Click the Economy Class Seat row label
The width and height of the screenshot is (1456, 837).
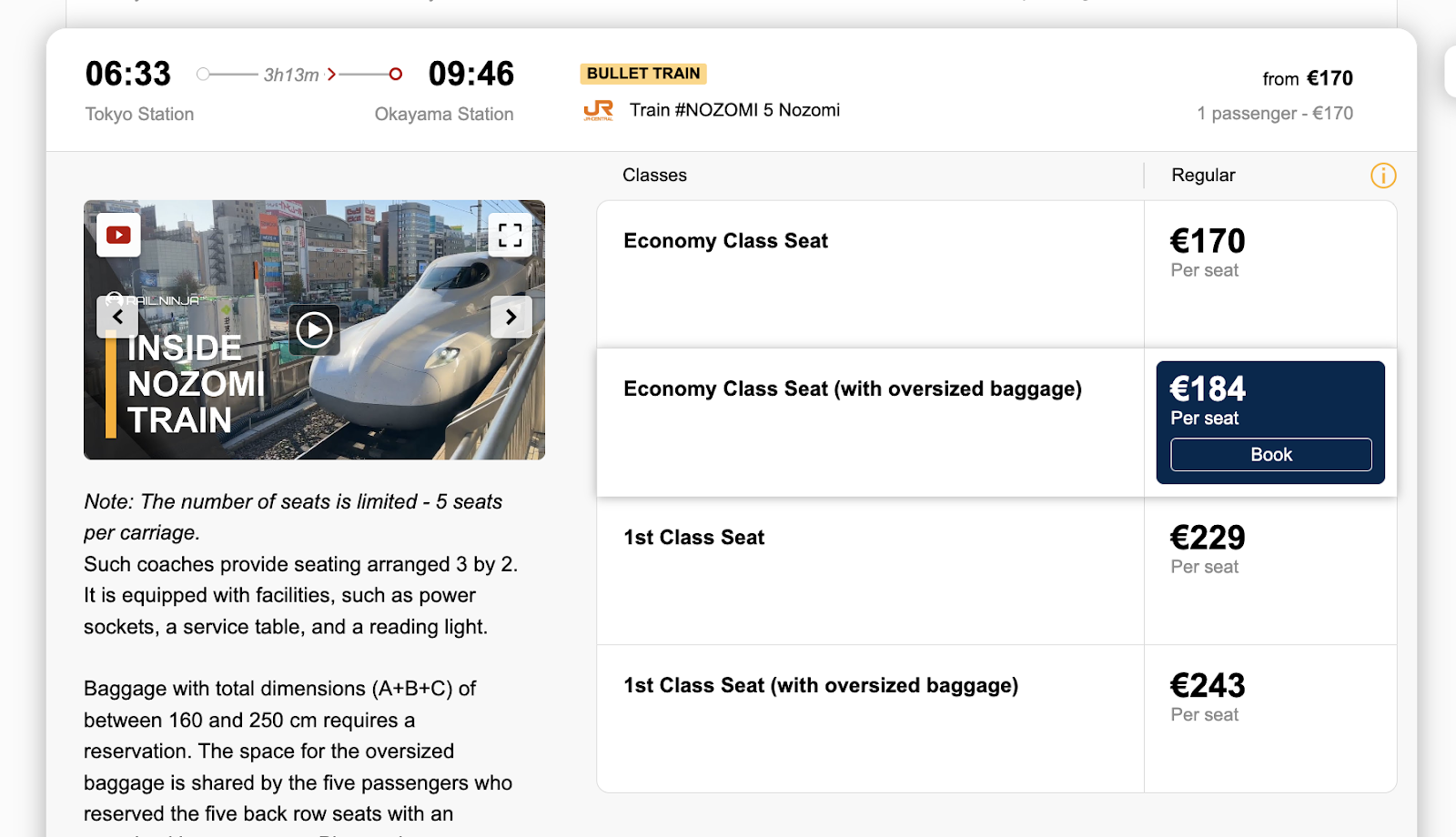[x=726, y=241]
